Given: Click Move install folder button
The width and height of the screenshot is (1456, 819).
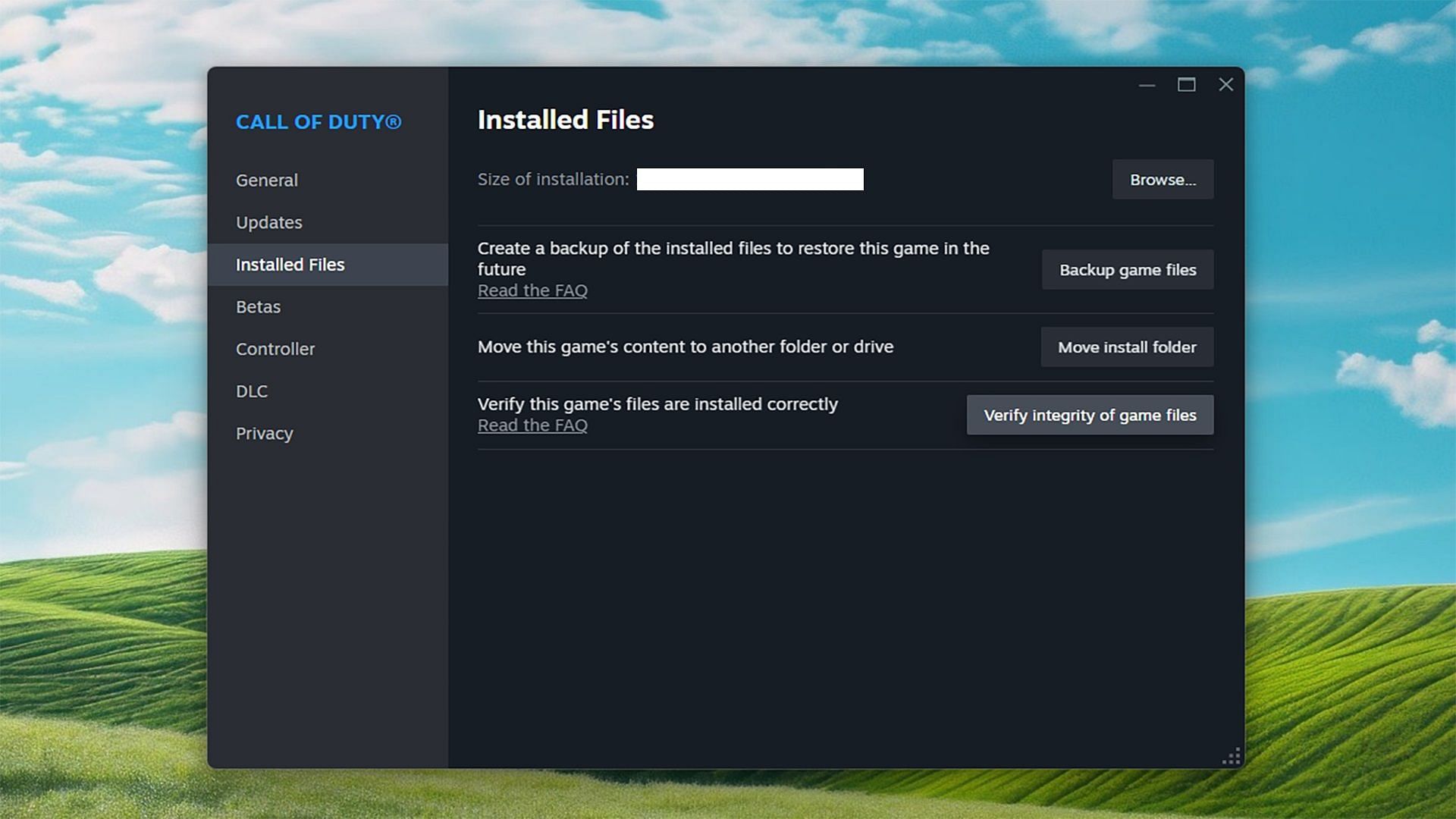Looking at the screenshot, I should tap(1127, 347).
